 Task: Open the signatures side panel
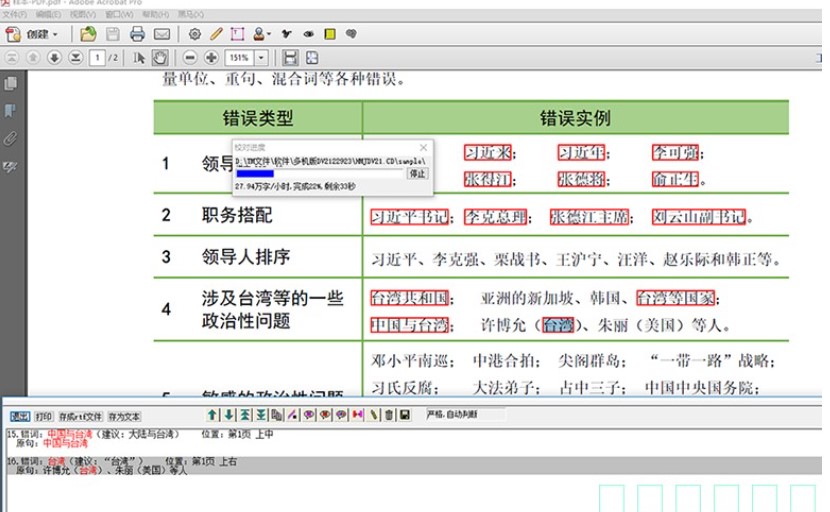click(x=10, y=167)
